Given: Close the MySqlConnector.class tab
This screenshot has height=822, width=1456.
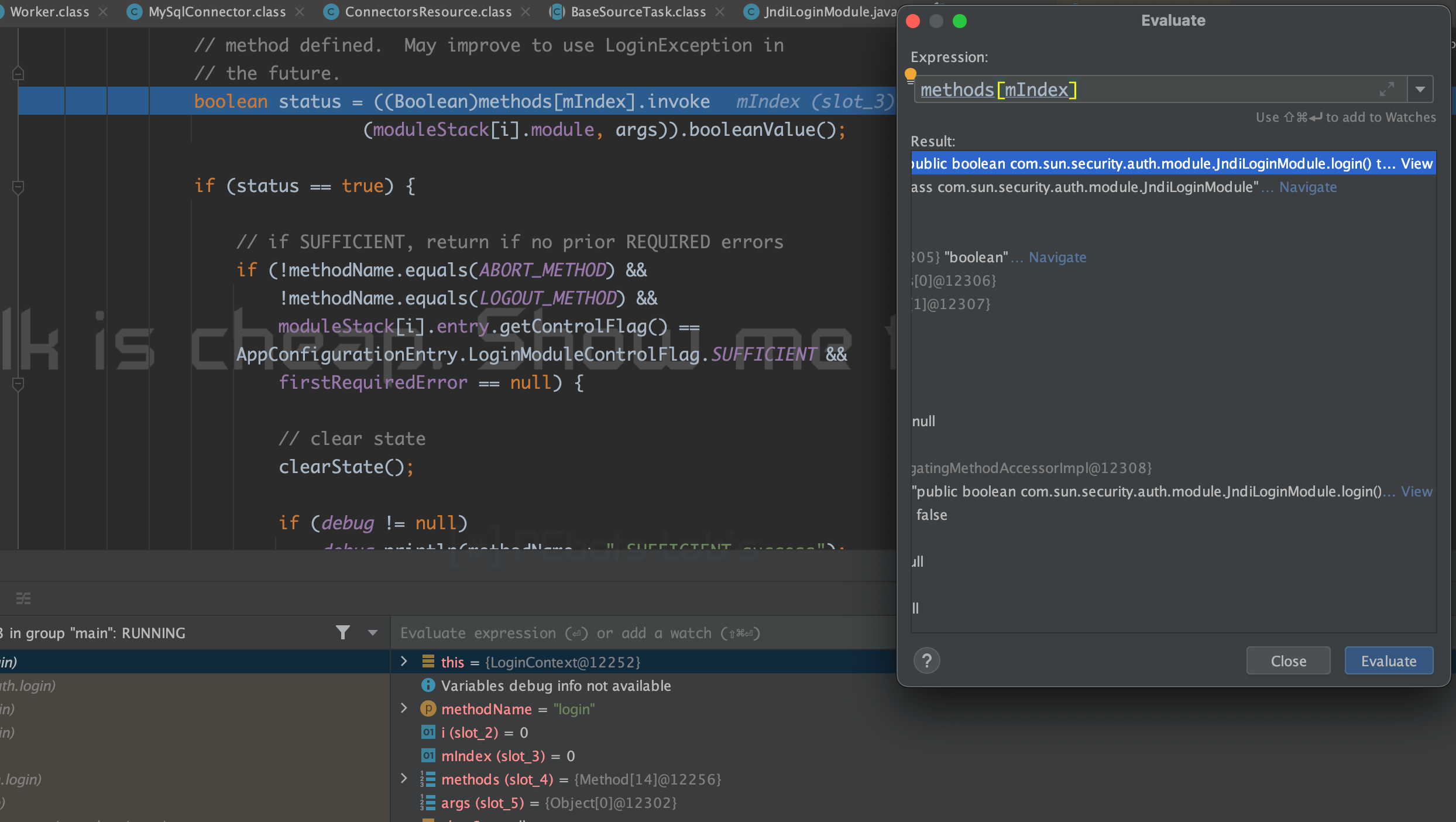Looking at the screenshot, I should pos(300,12).
